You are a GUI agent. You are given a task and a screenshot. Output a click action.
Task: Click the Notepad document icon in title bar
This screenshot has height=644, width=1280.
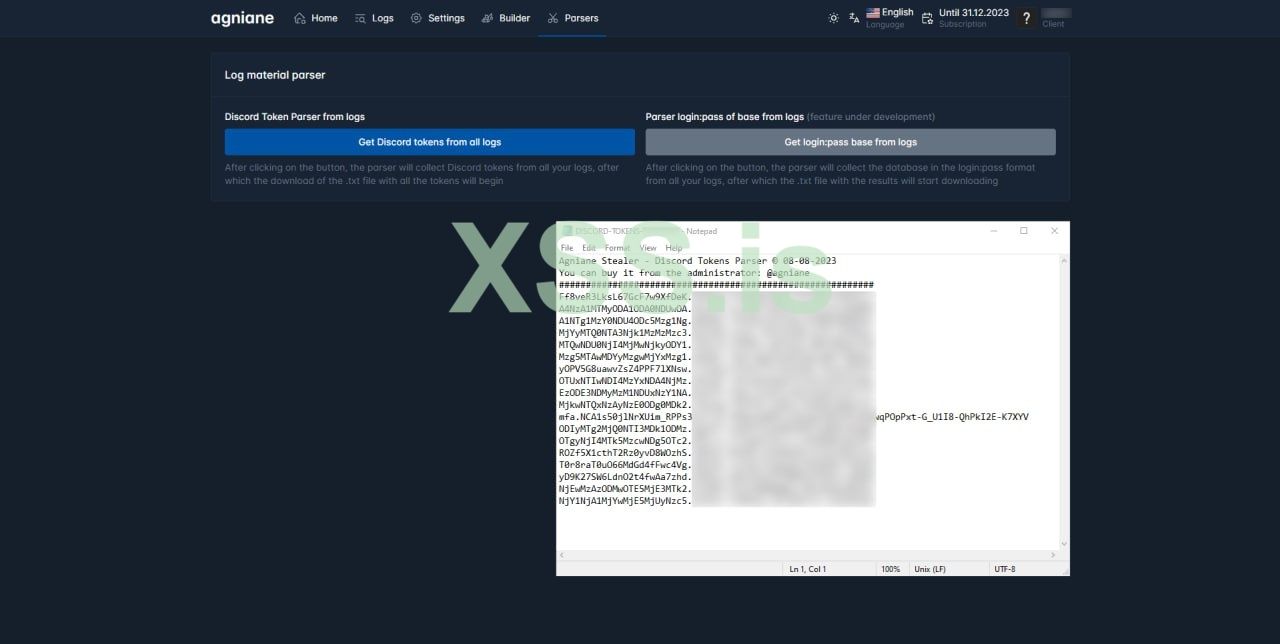coord(566,231)
